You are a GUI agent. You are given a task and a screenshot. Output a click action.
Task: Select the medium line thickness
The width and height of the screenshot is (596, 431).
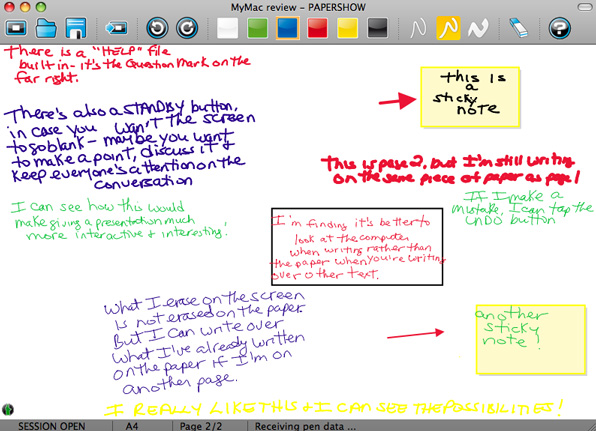click(x=448, y=28)
